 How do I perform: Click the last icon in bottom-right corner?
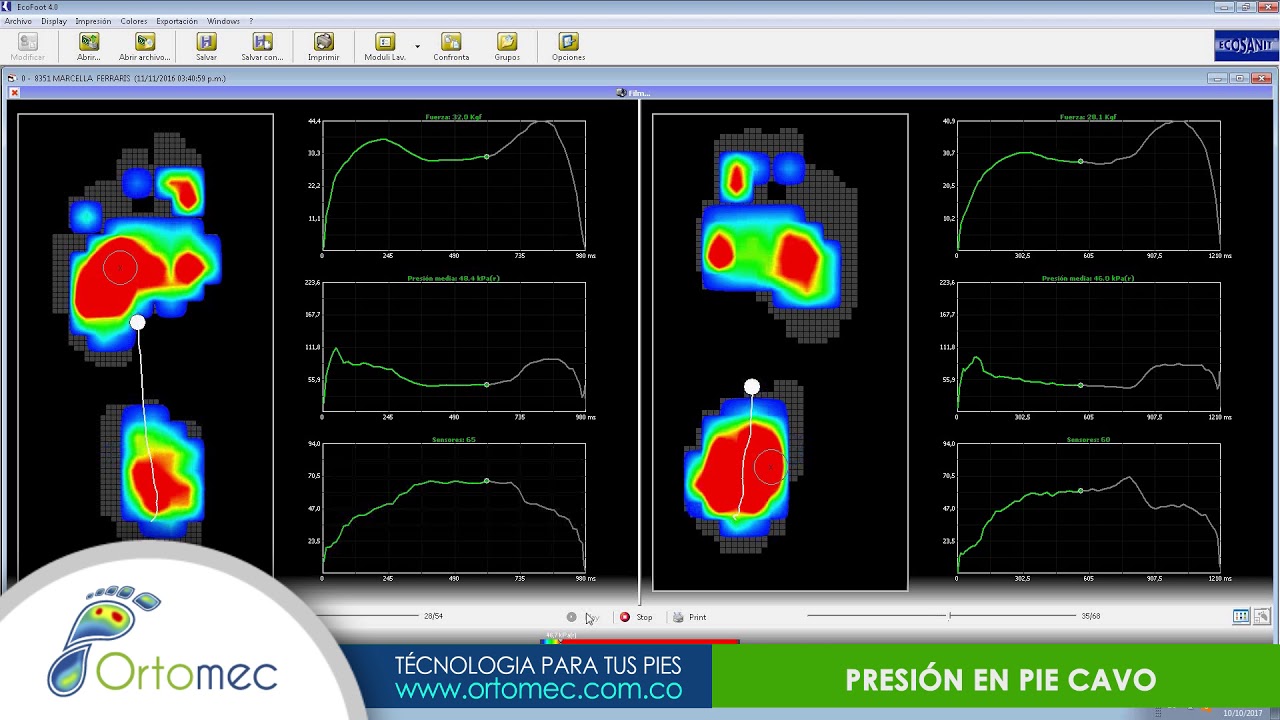(1262, 616)
